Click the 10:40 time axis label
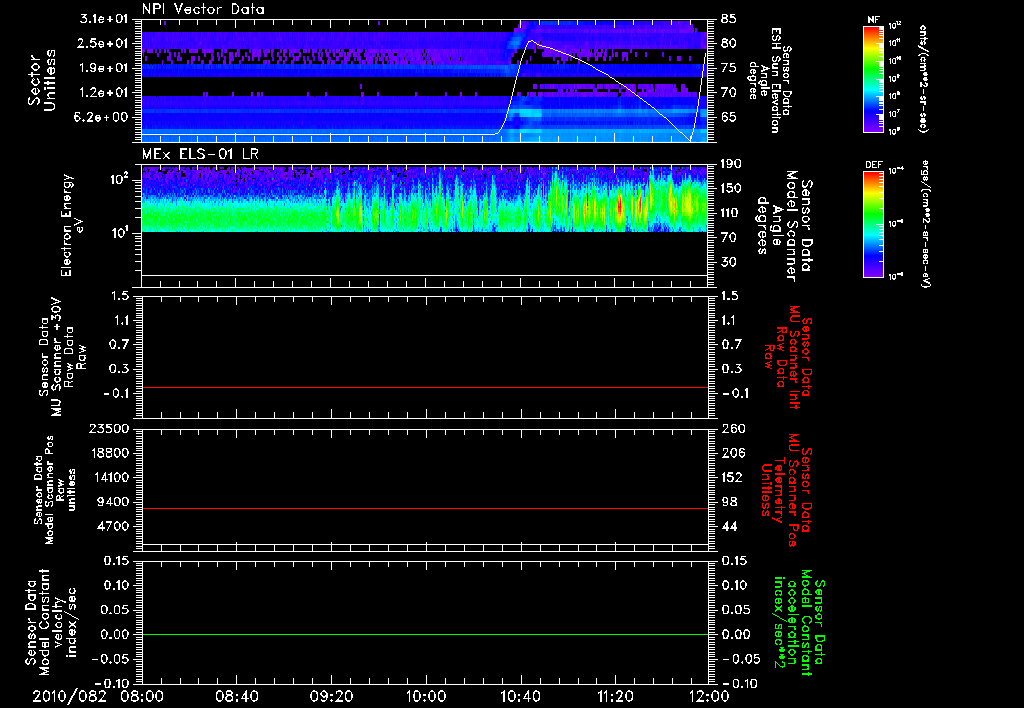 coord(520,696)
